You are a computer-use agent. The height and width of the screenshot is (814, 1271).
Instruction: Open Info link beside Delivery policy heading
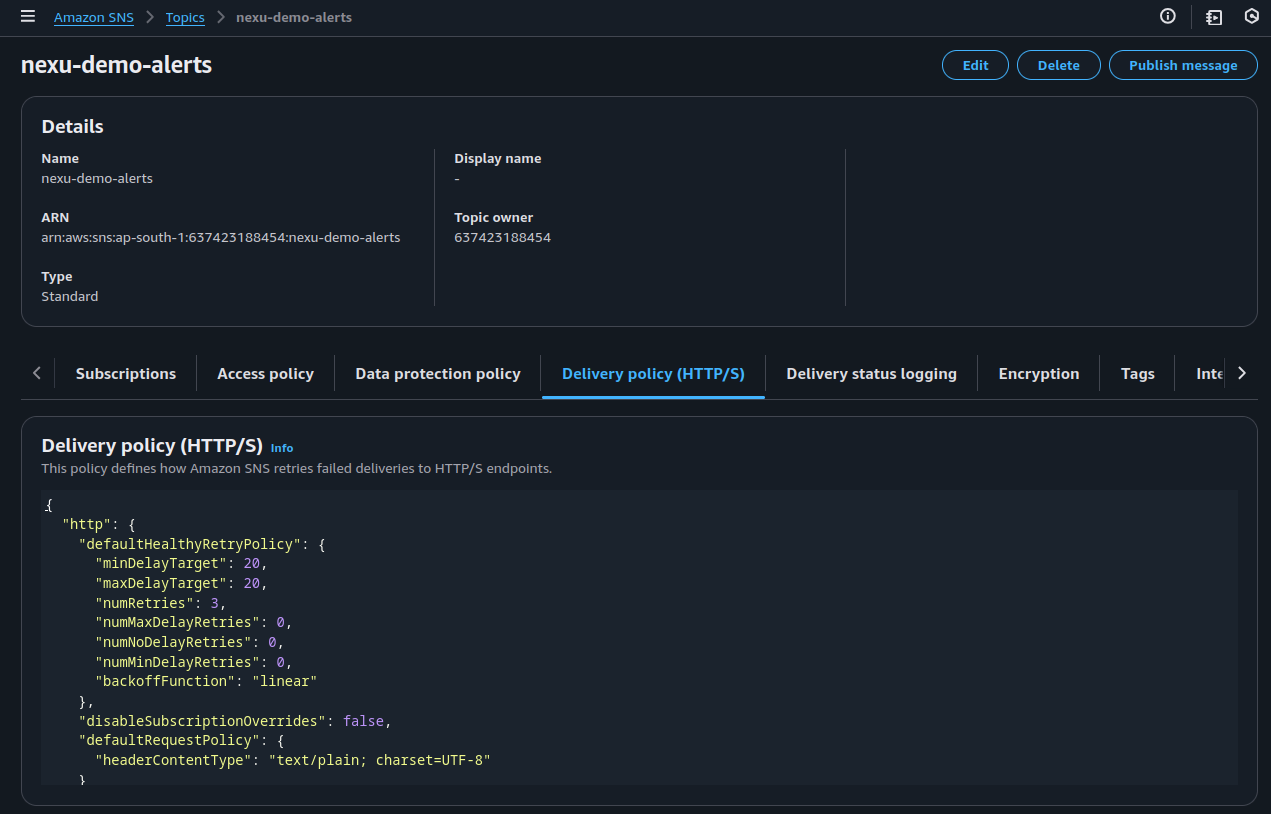pos(282,448)
